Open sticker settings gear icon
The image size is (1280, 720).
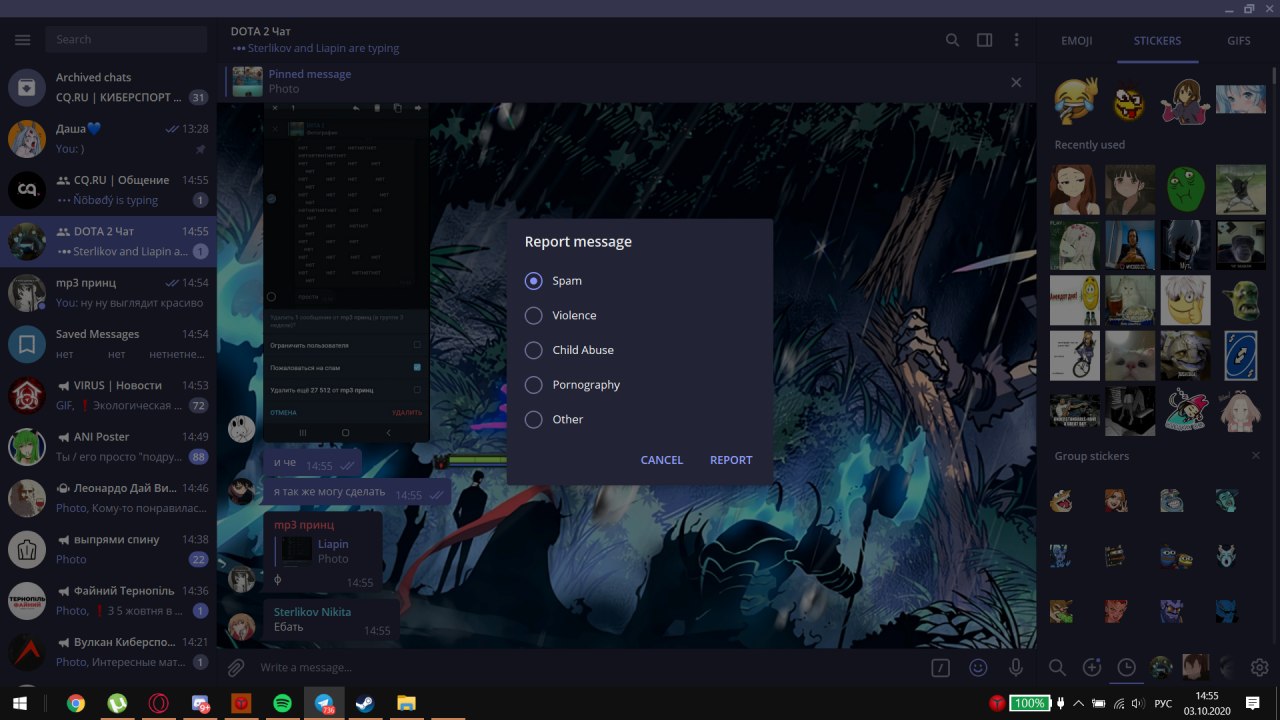click(x=1259, y=667)
